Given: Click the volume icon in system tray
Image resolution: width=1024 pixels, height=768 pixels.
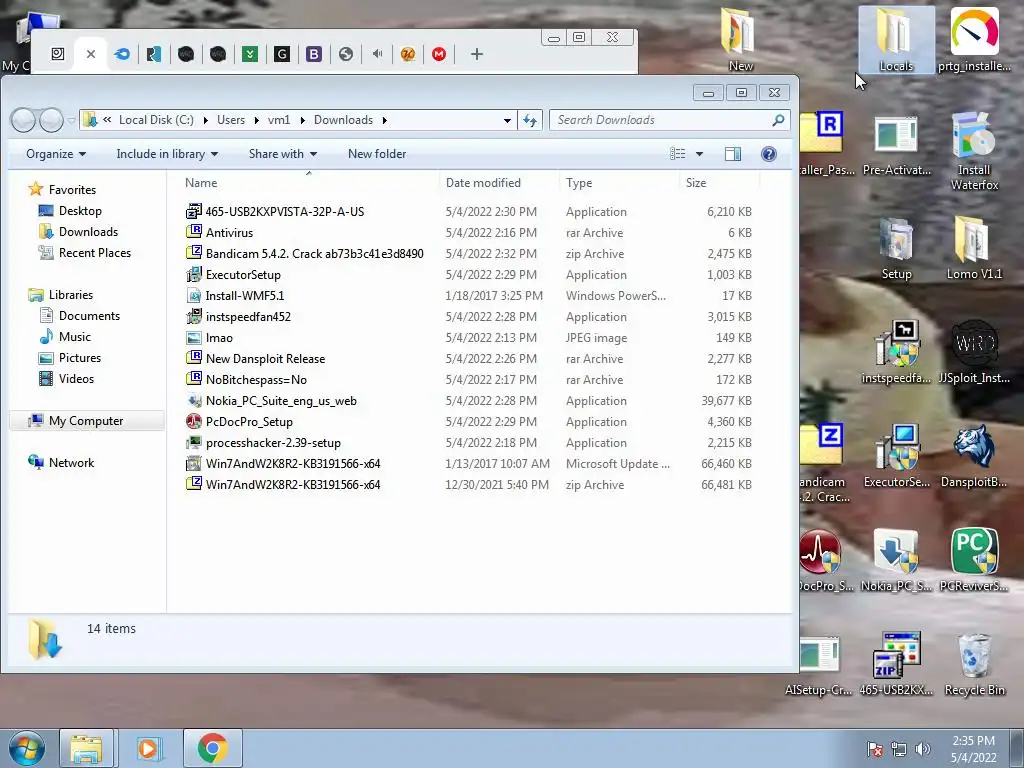Looking at the screenshot, I should pos(922,749).
